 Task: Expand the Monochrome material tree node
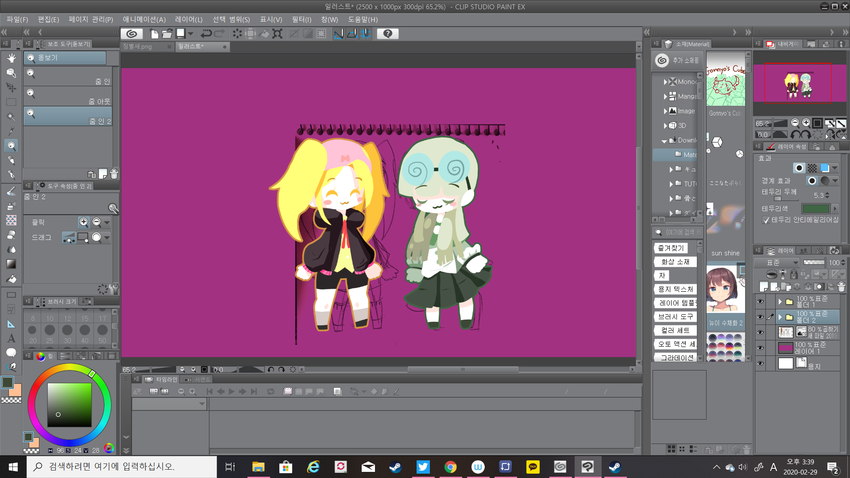click(665, 82)
